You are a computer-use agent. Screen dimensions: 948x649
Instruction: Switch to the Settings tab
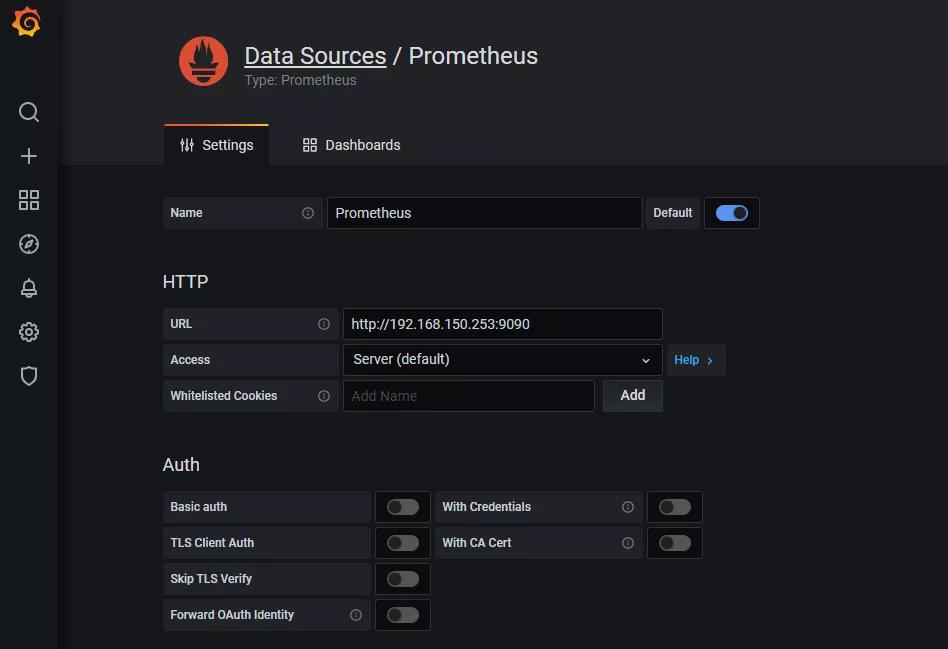216,145
